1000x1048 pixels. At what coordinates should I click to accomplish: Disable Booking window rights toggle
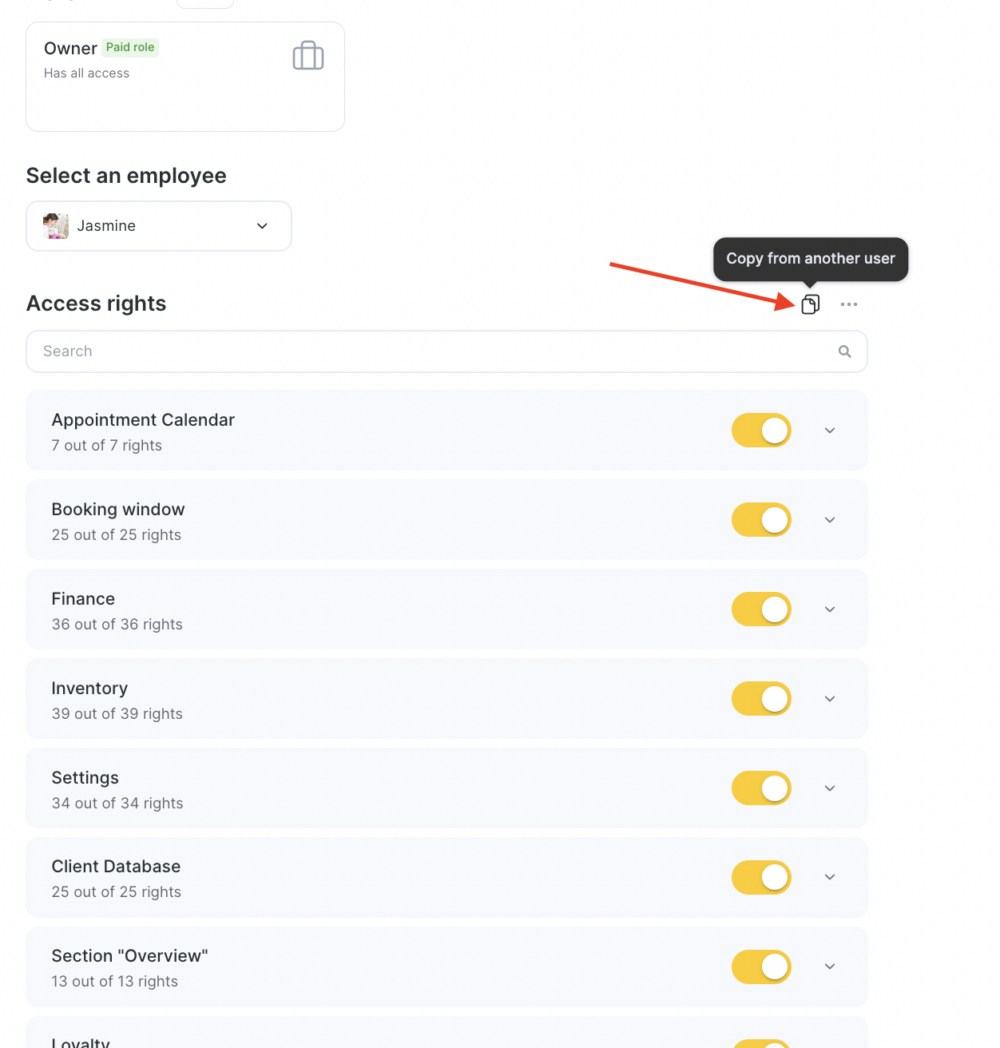click(x=761, y=520)
